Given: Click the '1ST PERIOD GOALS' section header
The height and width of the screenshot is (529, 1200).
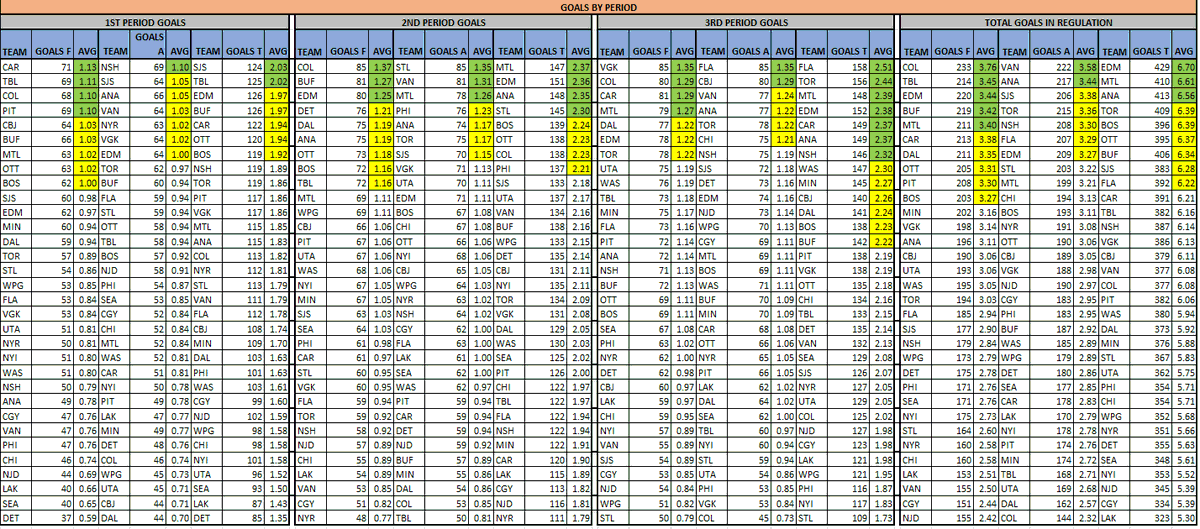Looking at the screenshot, I should [147, 21].
